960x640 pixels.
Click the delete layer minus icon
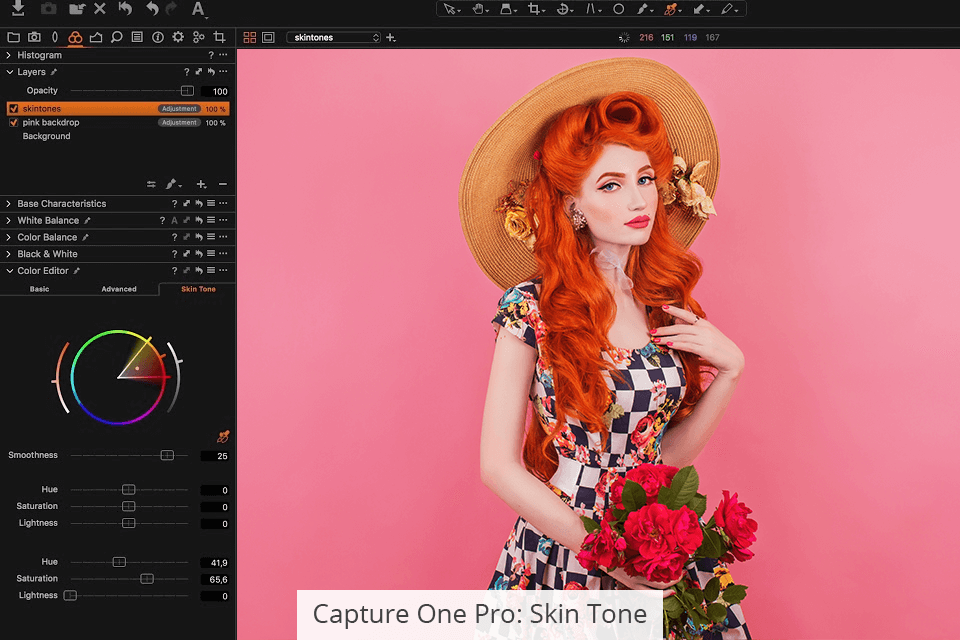pos(222,184)
